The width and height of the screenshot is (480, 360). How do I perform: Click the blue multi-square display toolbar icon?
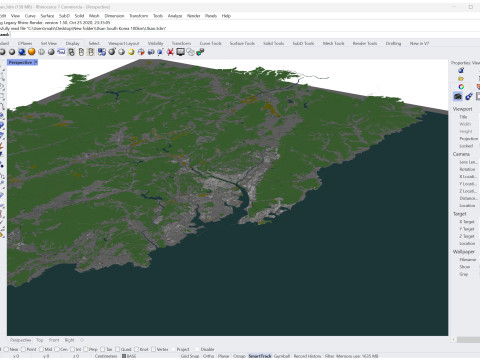tap(102, 52)
